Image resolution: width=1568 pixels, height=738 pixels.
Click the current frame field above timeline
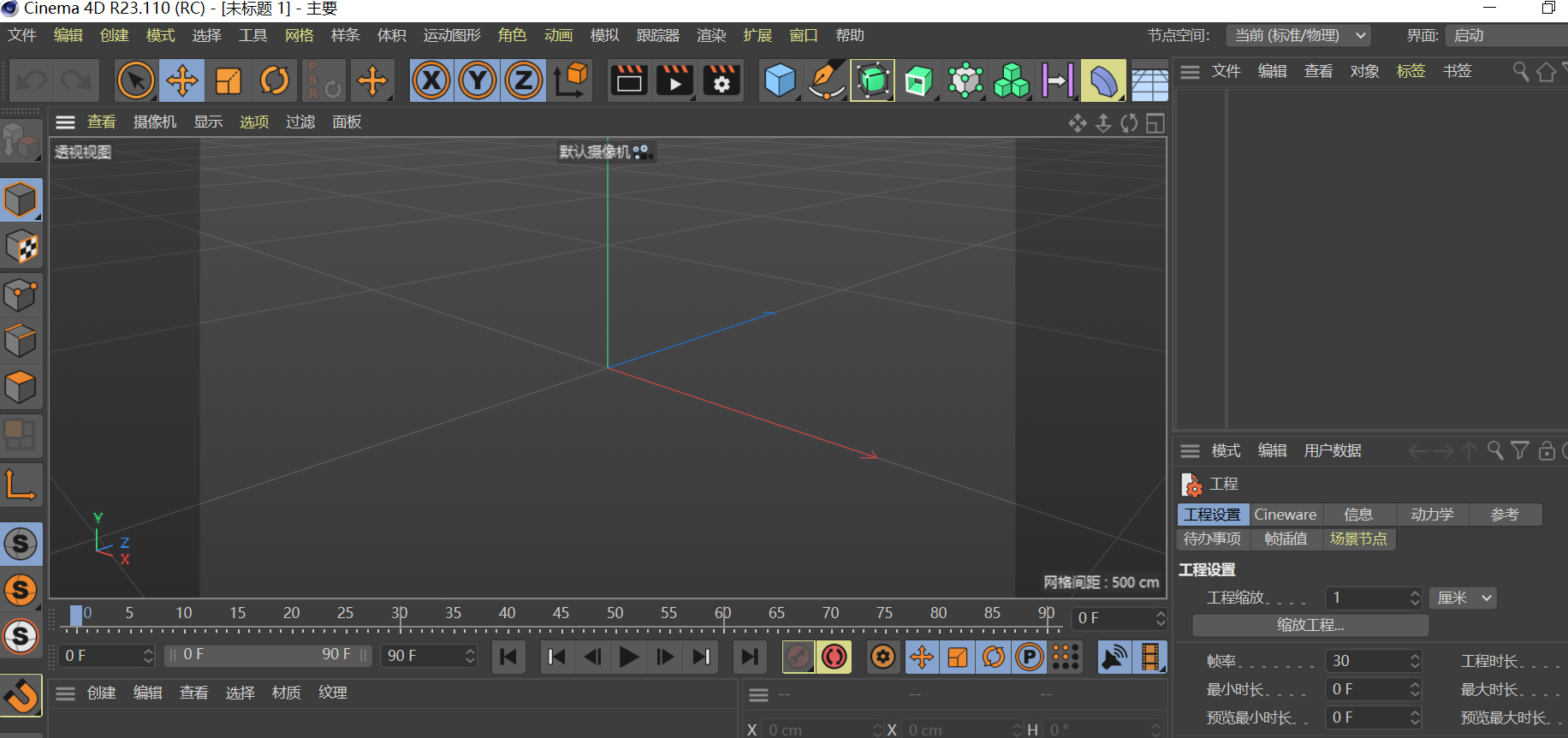click(x=1120, y=618)
